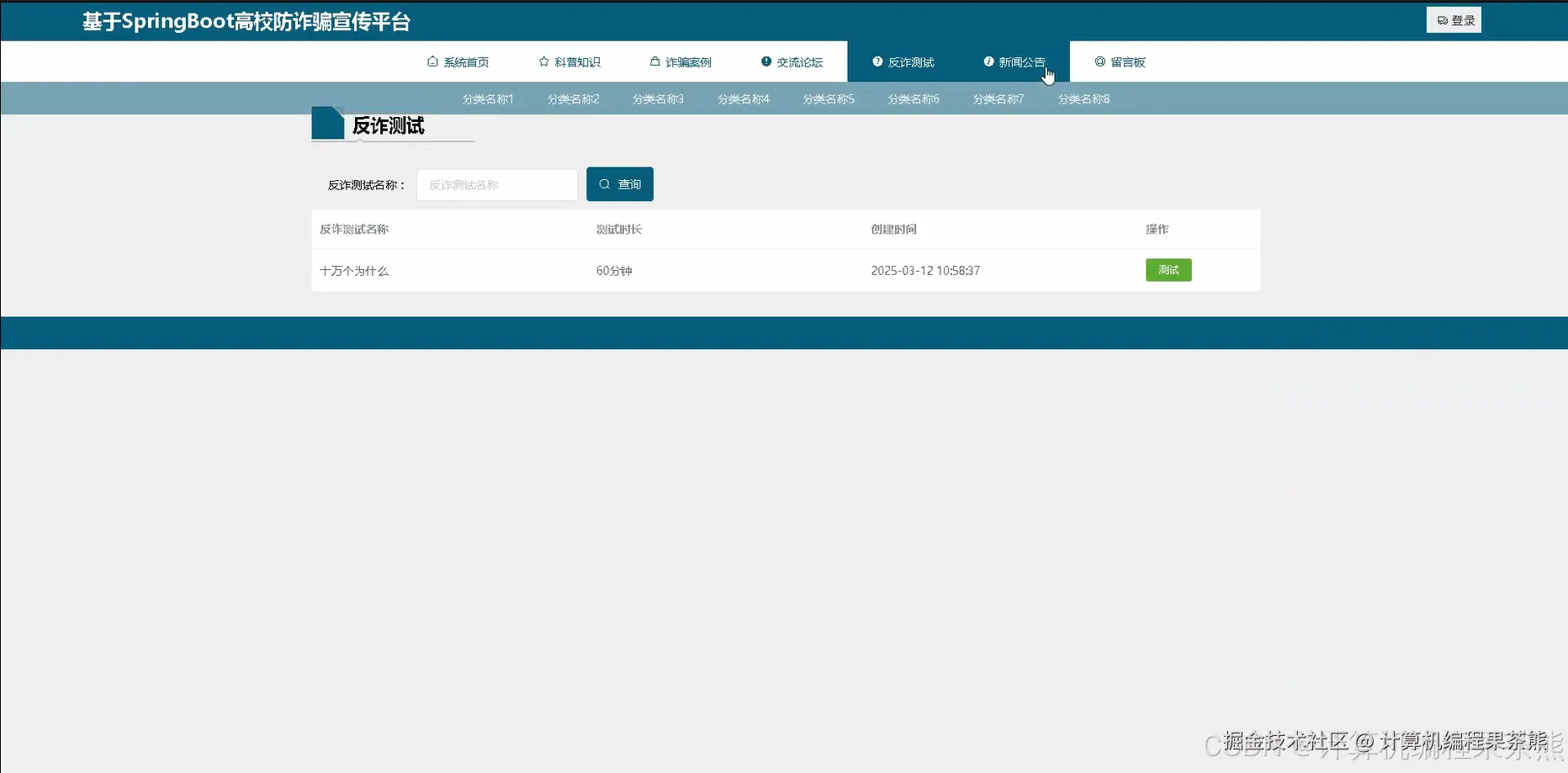Open the 交流论坛 menu label

click(x=799, y=62)
